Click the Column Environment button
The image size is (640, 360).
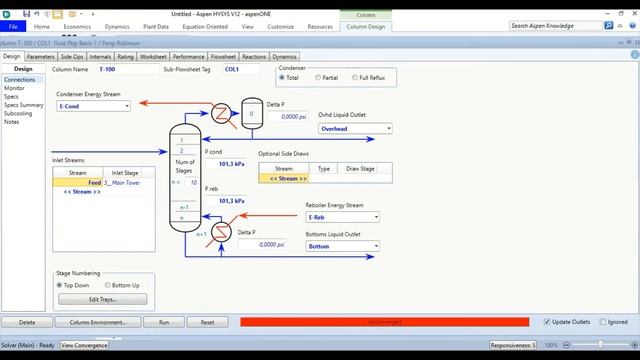(98, 322)
